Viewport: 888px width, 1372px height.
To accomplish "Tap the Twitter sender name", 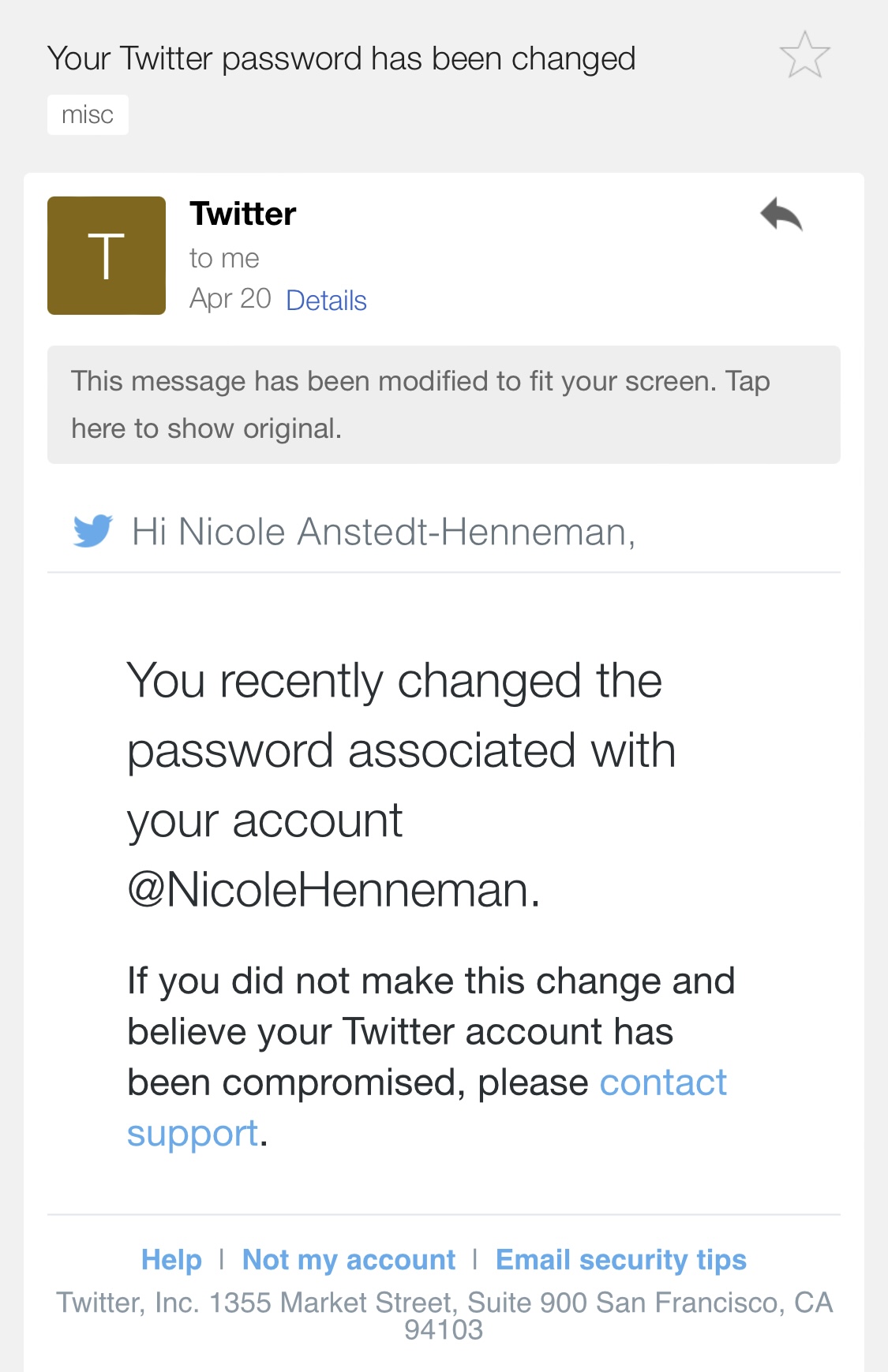I will click(243, 214).
